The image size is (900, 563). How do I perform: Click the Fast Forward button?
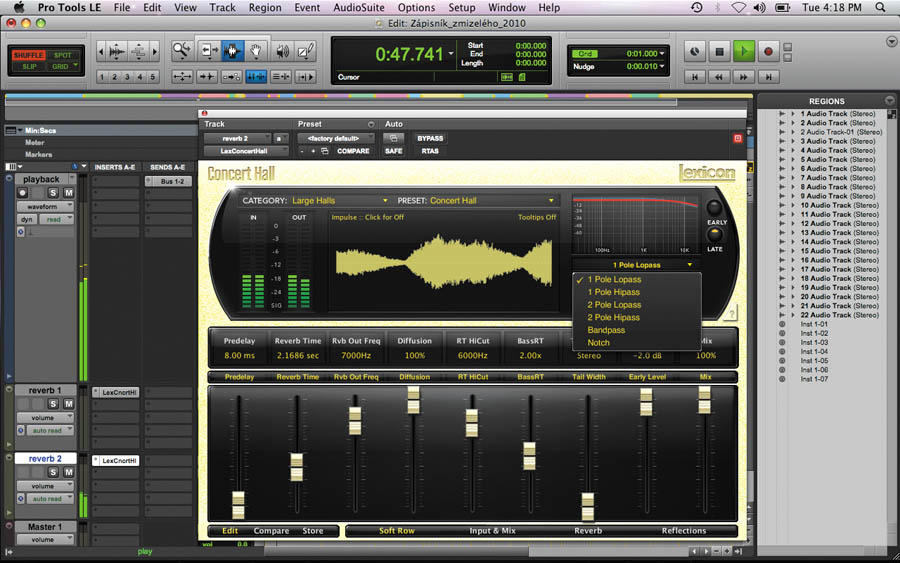pyautogui.click(x=744, y=76)
